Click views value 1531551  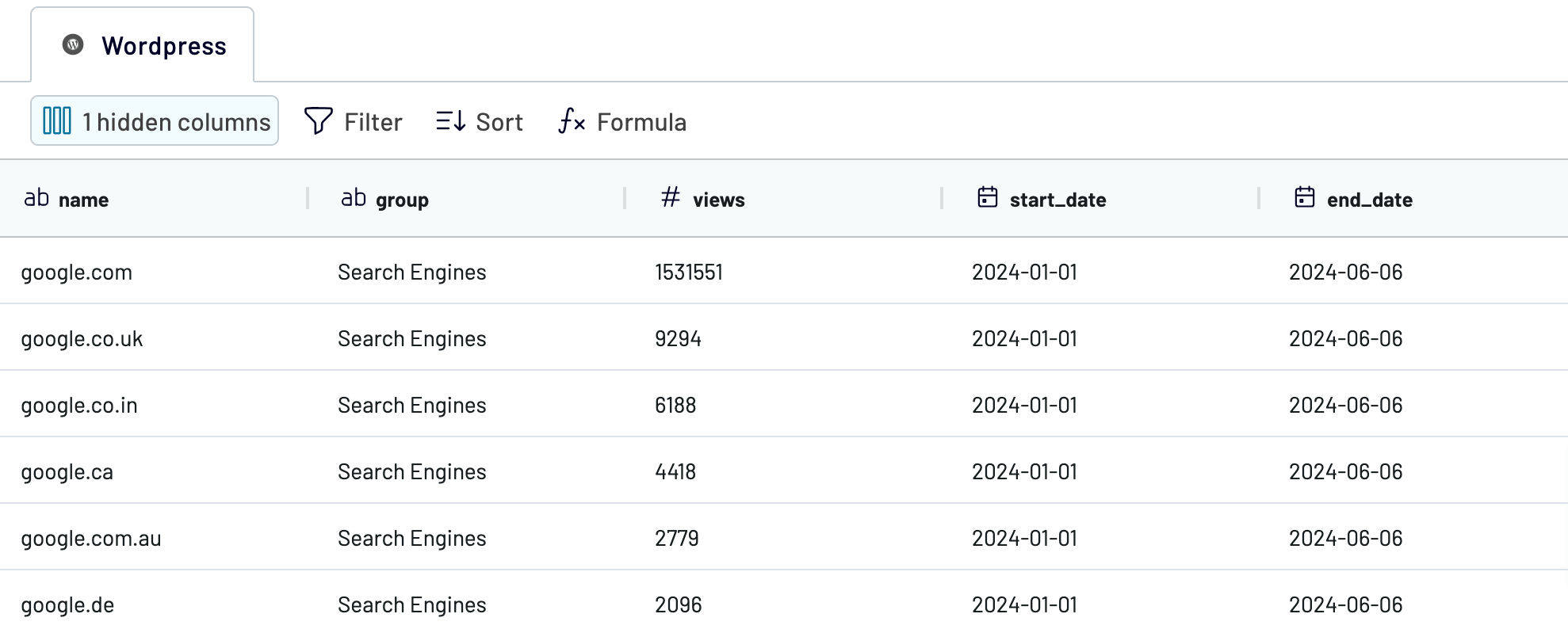click(x=689, y=273)
